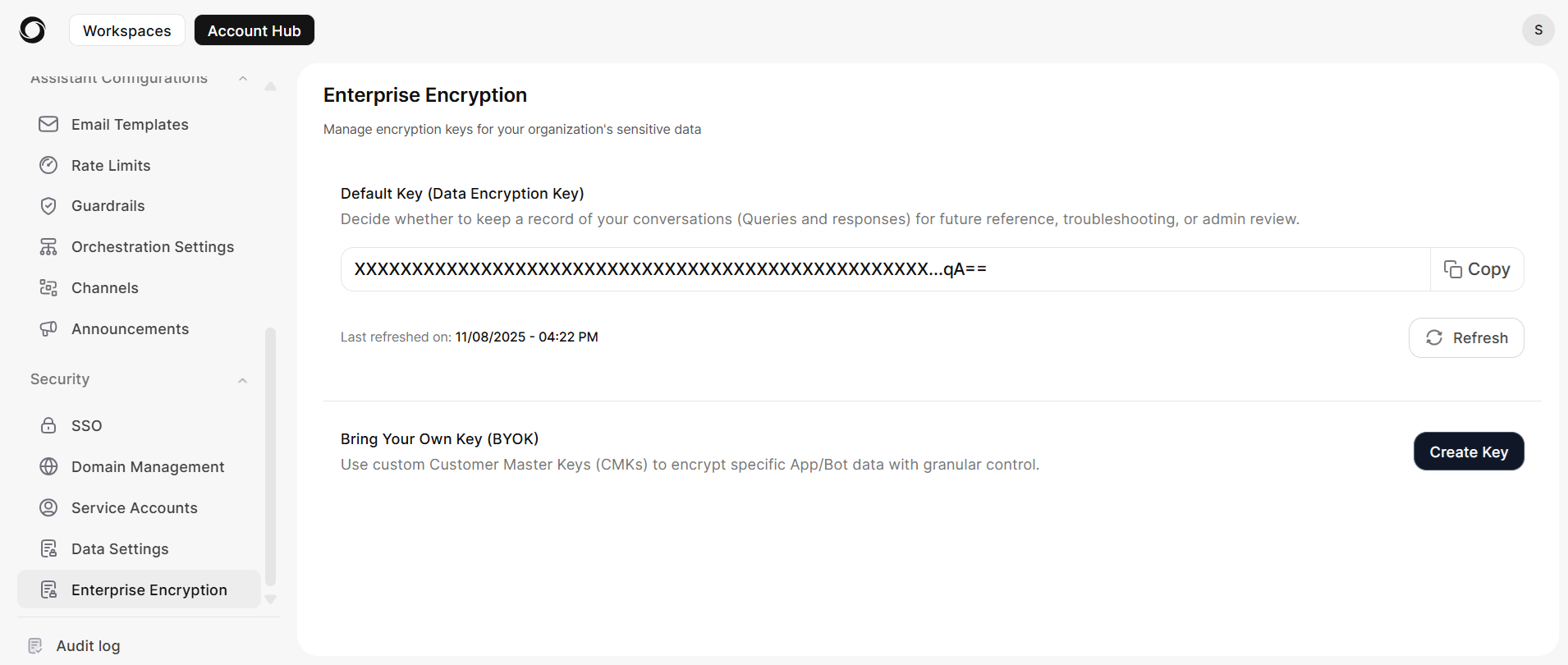Viewport: 1568px width, 665px height.
Task: Refresh the default encryption key
Action: click(x=1466, y=337)
